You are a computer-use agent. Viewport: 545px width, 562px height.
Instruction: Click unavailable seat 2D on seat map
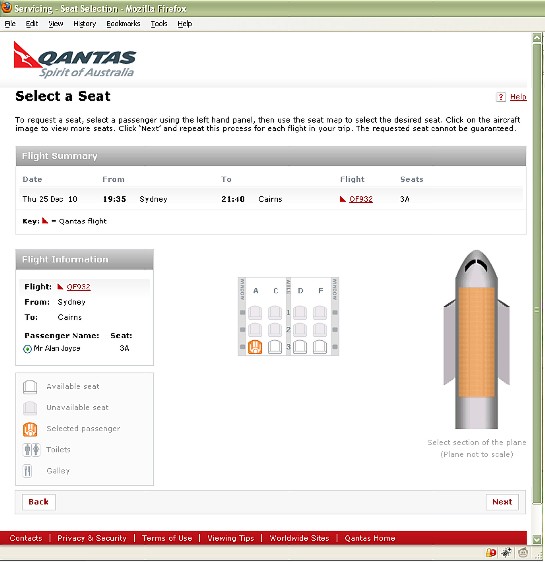[300, 330]
